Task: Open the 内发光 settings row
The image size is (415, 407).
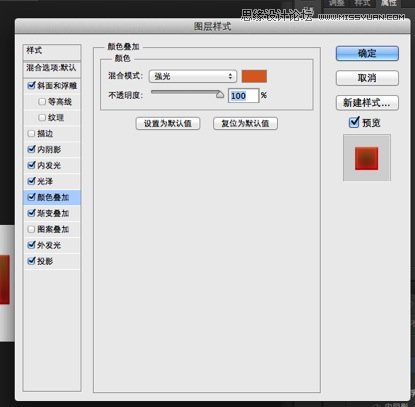Action: pos(52,165)
